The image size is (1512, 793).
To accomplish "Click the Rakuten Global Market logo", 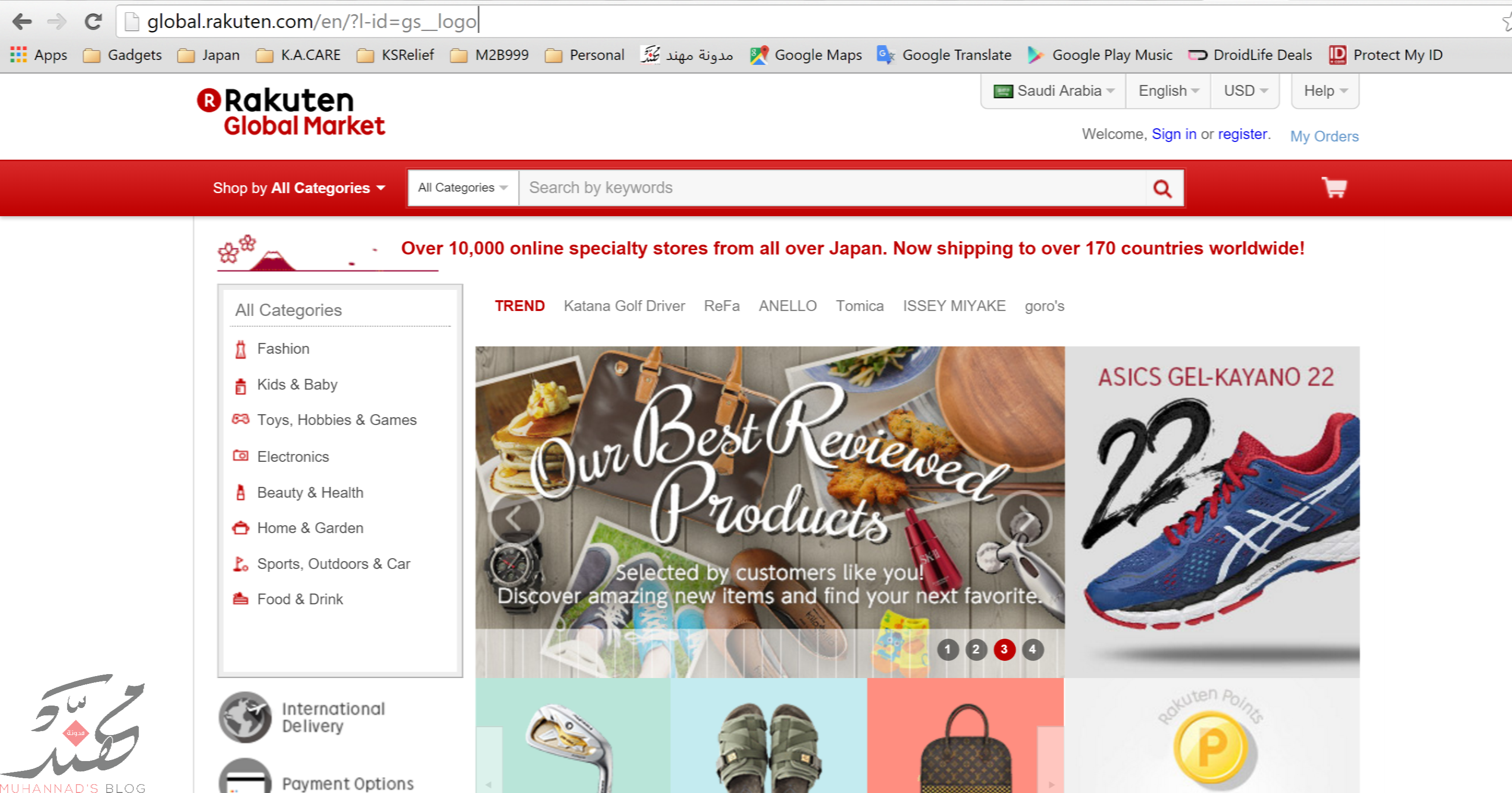I will pos(291,112).
